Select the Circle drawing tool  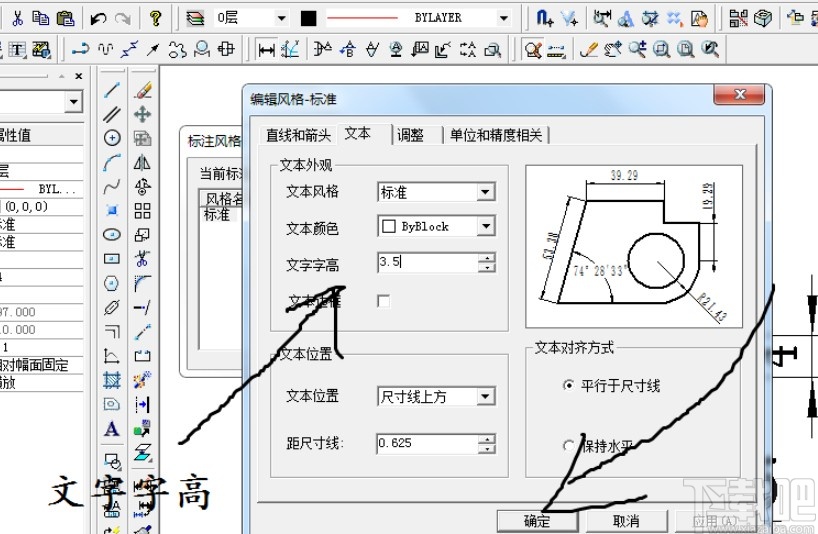(x=112, y=138)
